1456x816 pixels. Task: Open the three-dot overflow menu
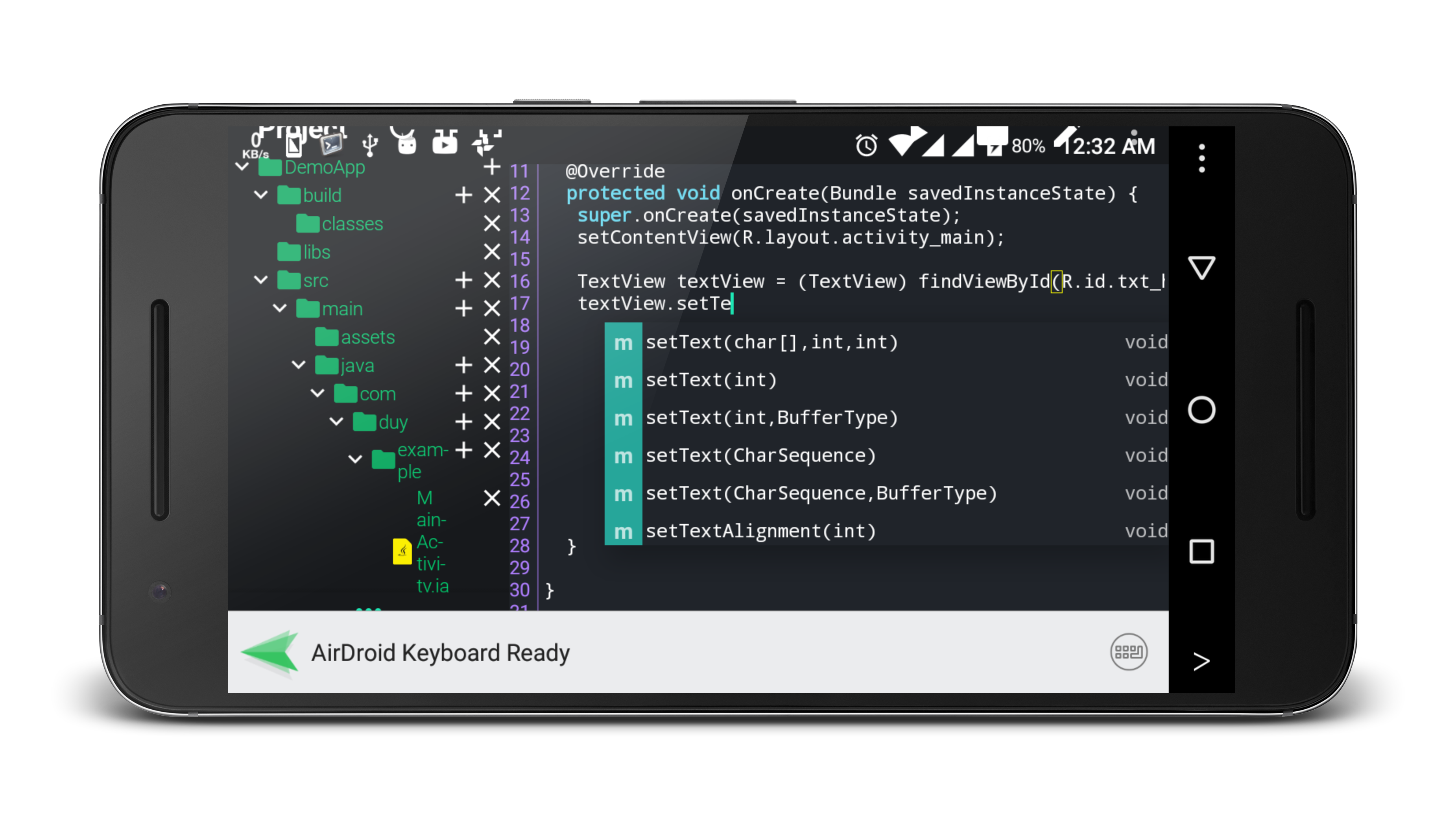[1201, 158]
